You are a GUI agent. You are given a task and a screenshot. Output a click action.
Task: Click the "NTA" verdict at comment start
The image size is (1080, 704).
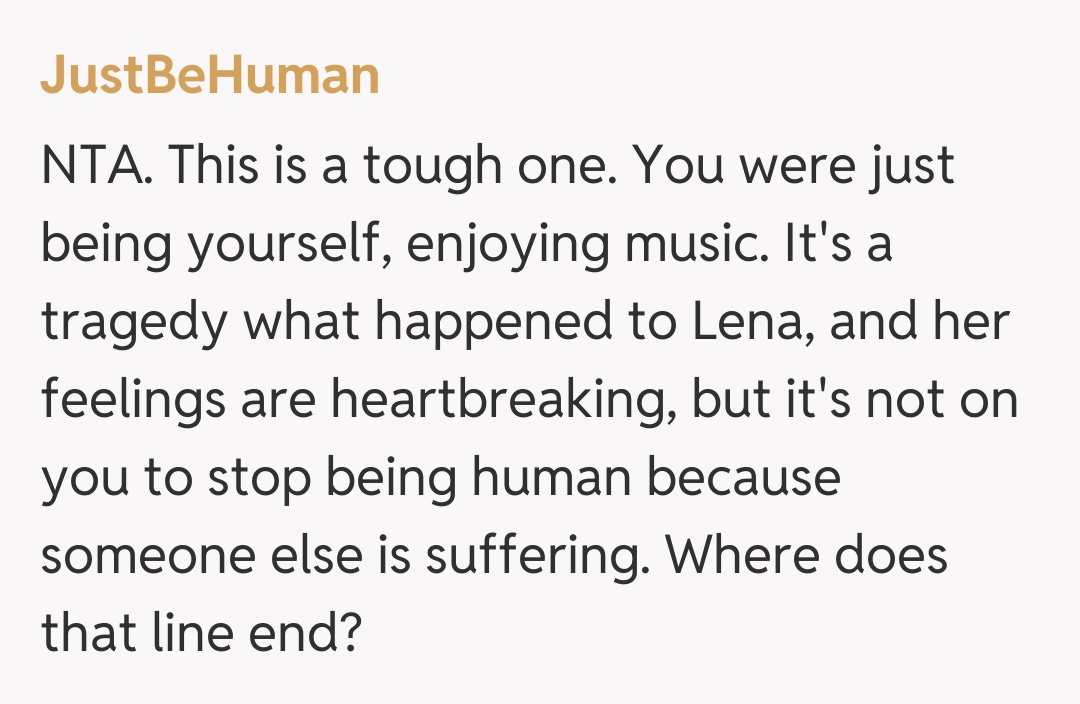coord(94,166)
